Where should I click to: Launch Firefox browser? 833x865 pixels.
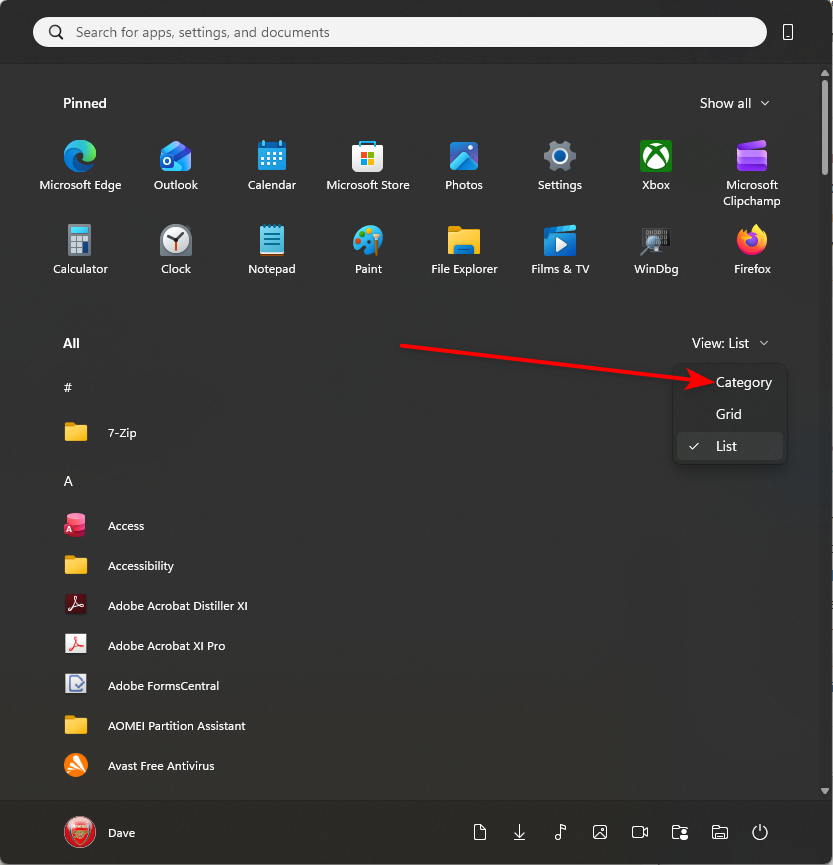(x=751, y=249)
